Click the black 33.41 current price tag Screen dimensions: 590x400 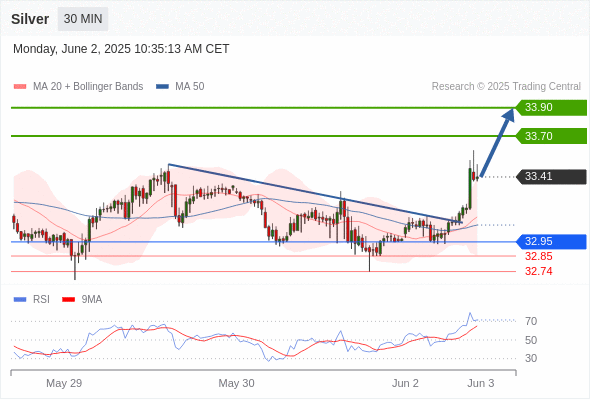pos(551,176)
